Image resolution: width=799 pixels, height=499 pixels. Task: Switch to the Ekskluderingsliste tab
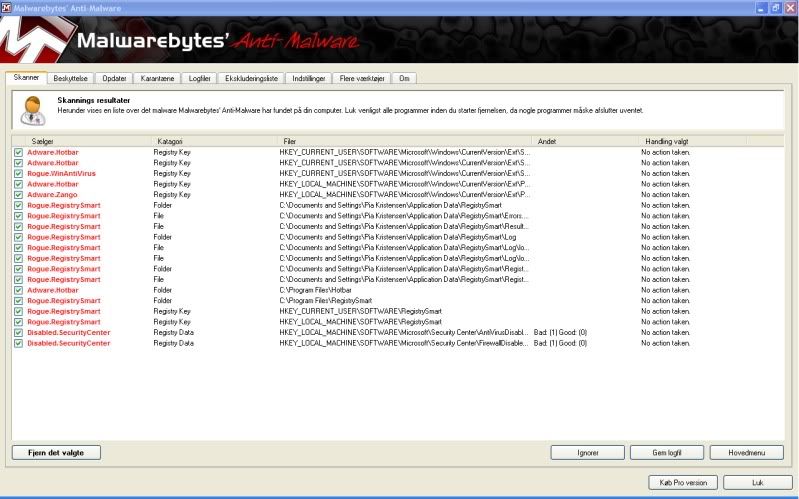[251, 78]
